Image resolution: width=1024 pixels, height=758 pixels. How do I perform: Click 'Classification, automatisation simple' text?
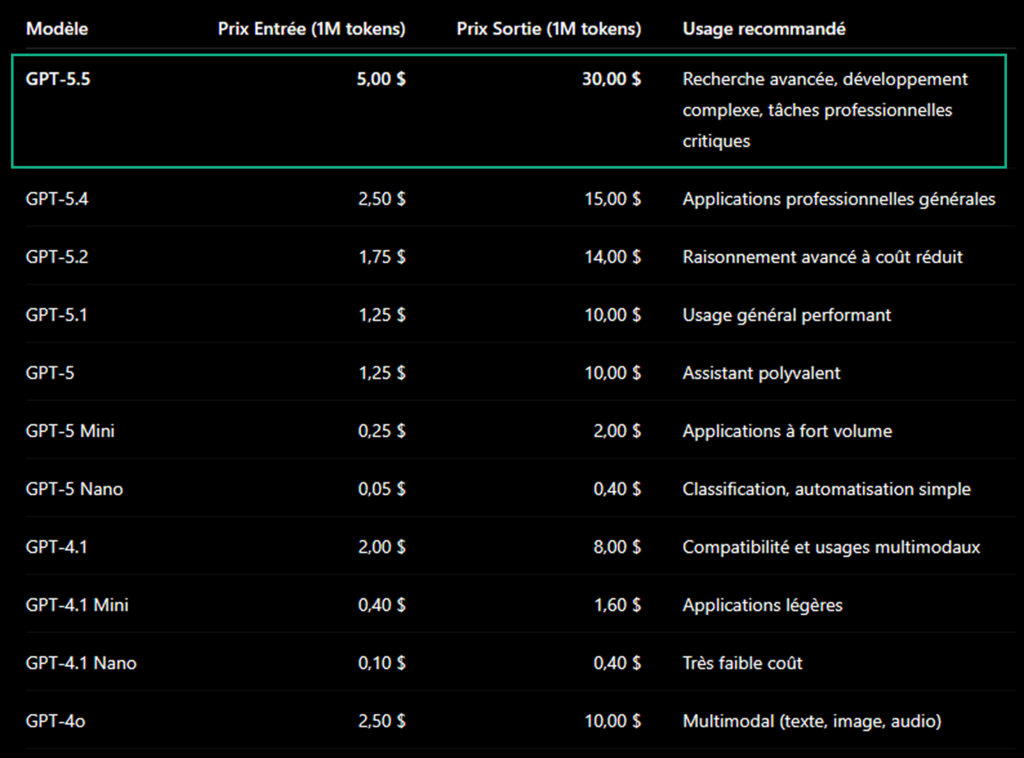coord(827,489)
